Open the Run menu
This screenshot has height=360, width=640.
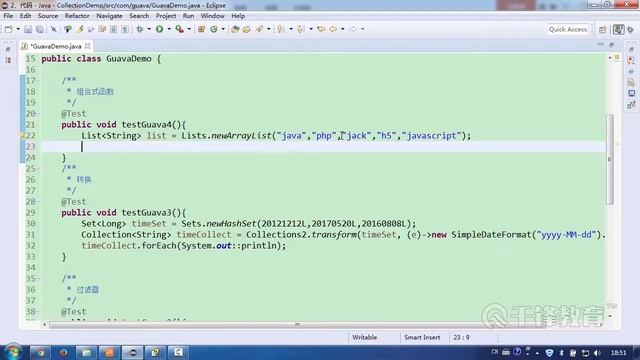[x=188, y=16]
